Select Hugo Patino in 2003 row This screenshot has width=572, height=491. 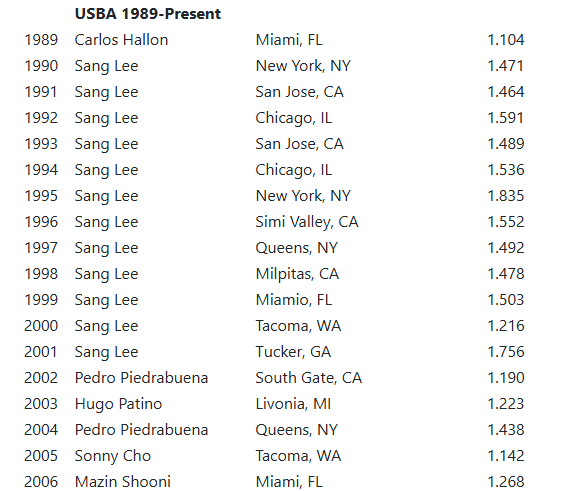tap(118, 404)
